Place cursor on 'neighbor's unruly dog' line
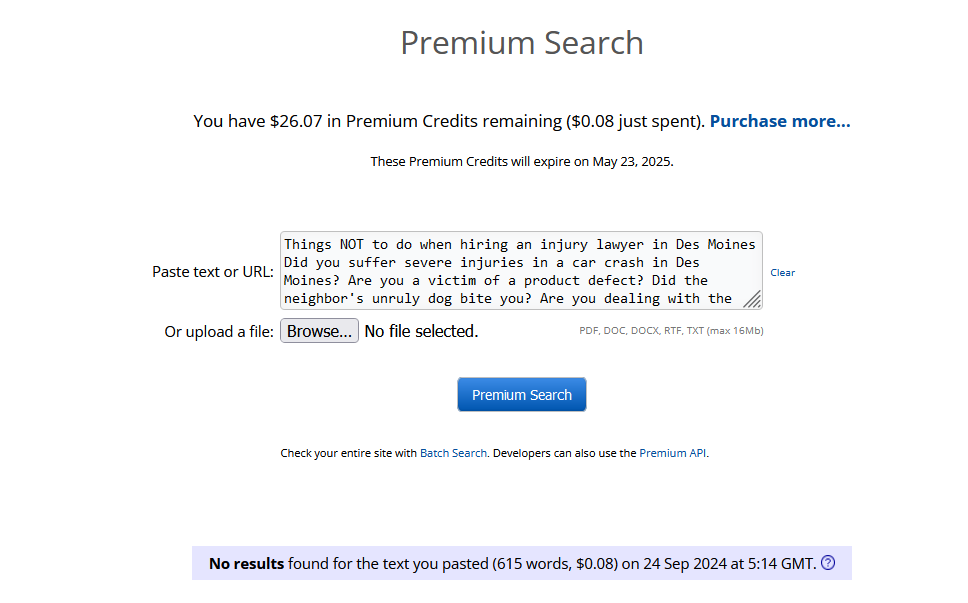Image resolution: width=968 pixels, height=603 pixels. click(x=507, y=299)
